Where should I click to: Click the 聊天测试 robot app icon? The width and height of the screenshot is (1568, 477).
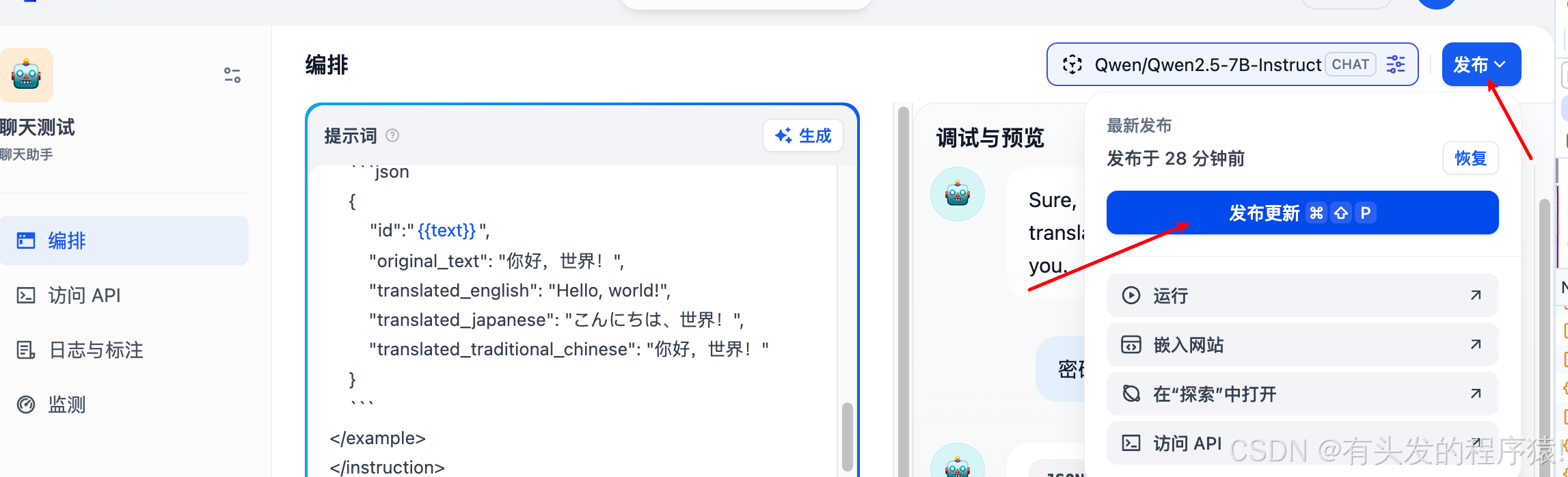[x=26, y=75]
